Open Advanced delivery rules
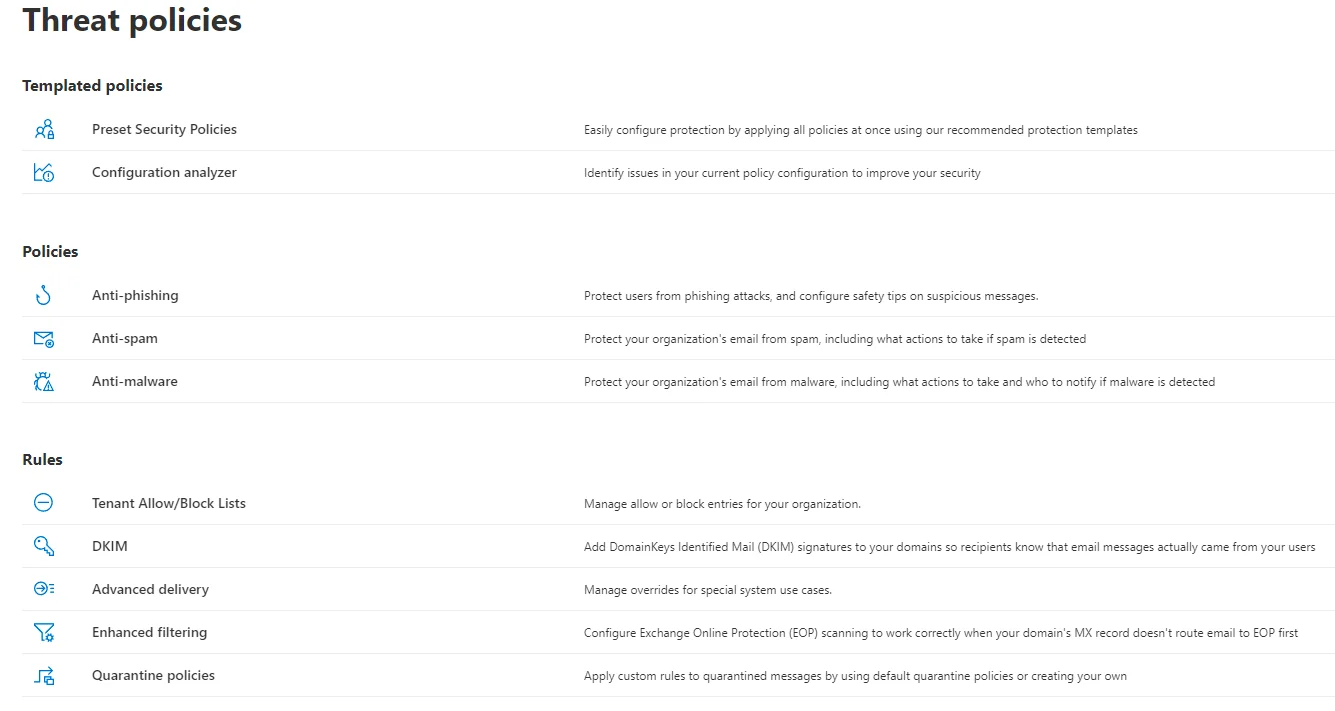1335x711 pixels. (x=150, y=590)
